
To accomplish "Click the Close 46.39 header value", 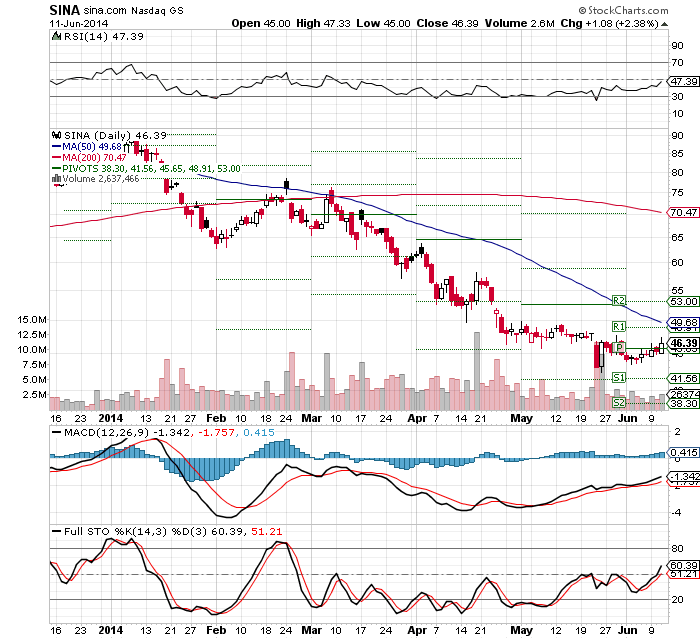I will 448,23.
